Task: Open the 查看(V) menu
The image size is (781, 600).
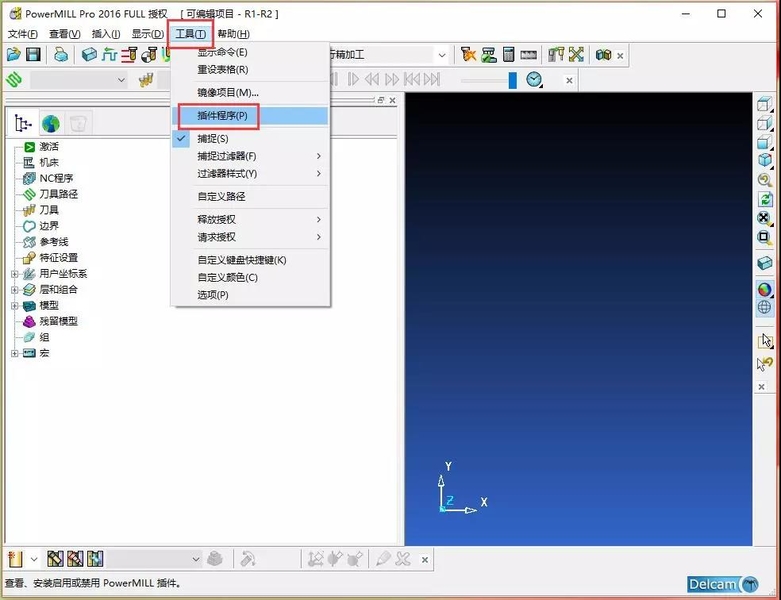Action: 64,34
